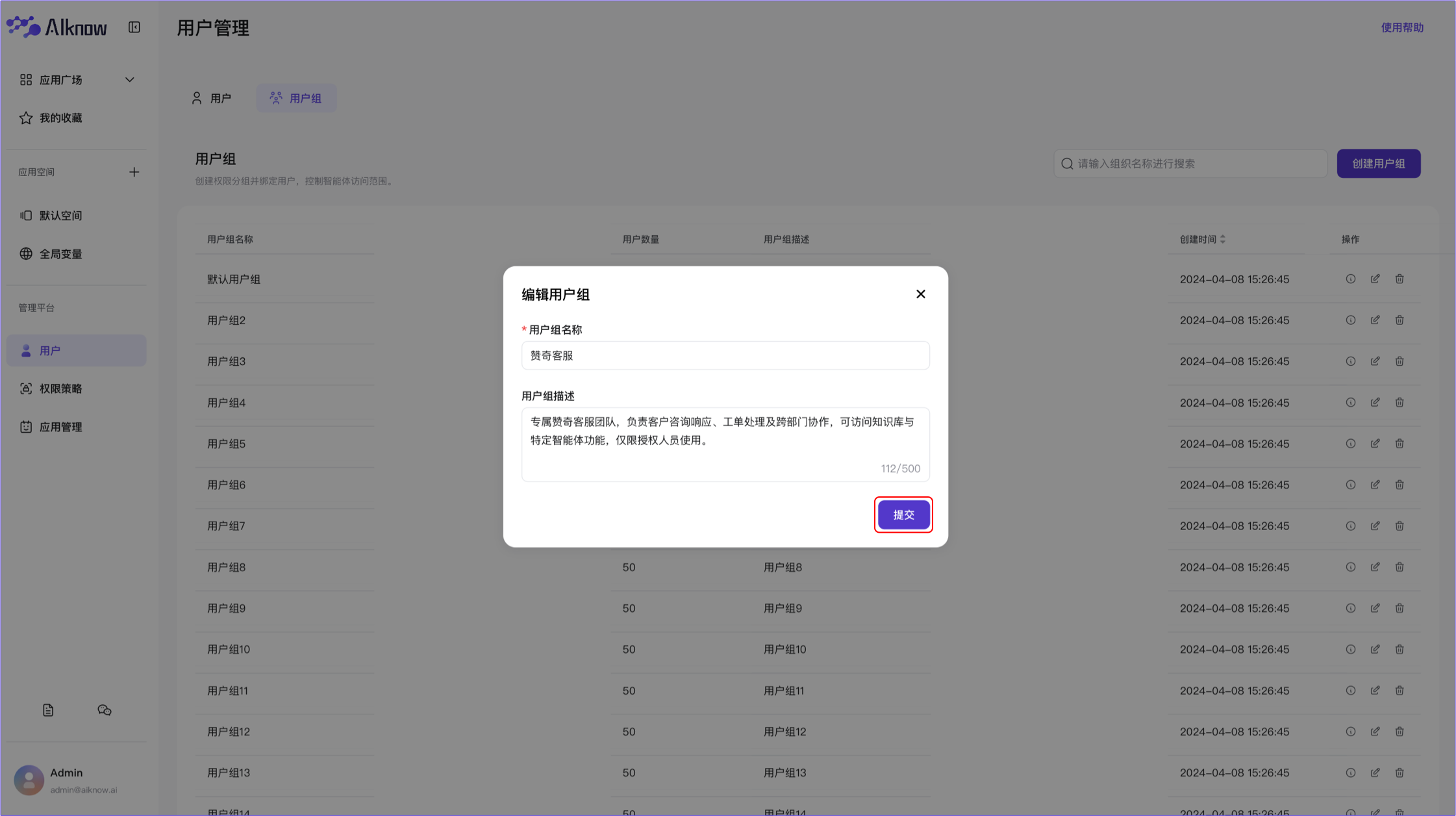Open 默认空间 in the sidebar

[60, 215]
